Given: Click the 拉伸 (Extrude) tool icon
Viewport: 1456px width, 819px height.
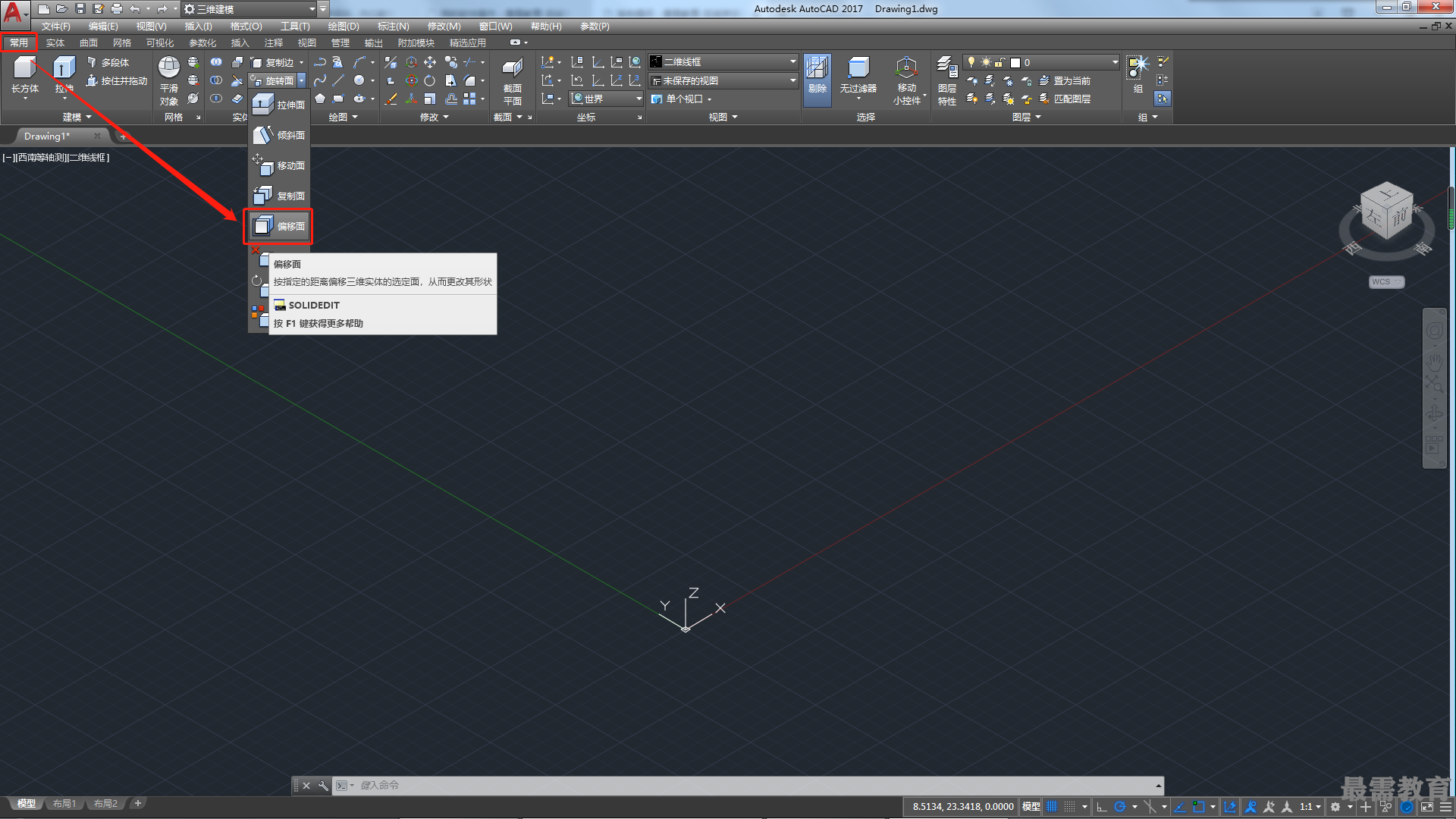Looking at the screenshot, I should click(x=64, y=68).
